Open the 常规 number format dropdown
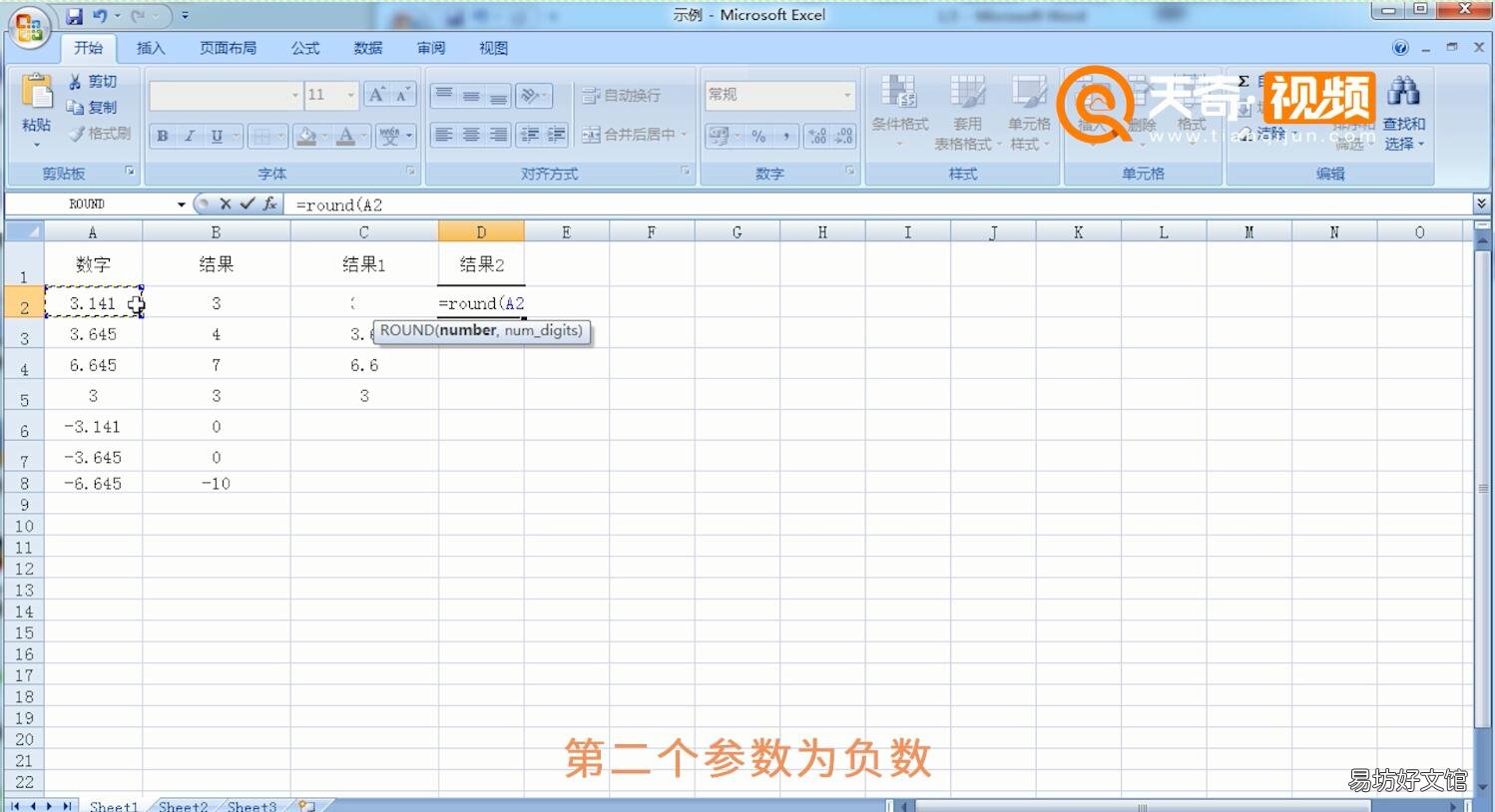Viewport: 1495px width, 812px height. [x=847, y=95]
